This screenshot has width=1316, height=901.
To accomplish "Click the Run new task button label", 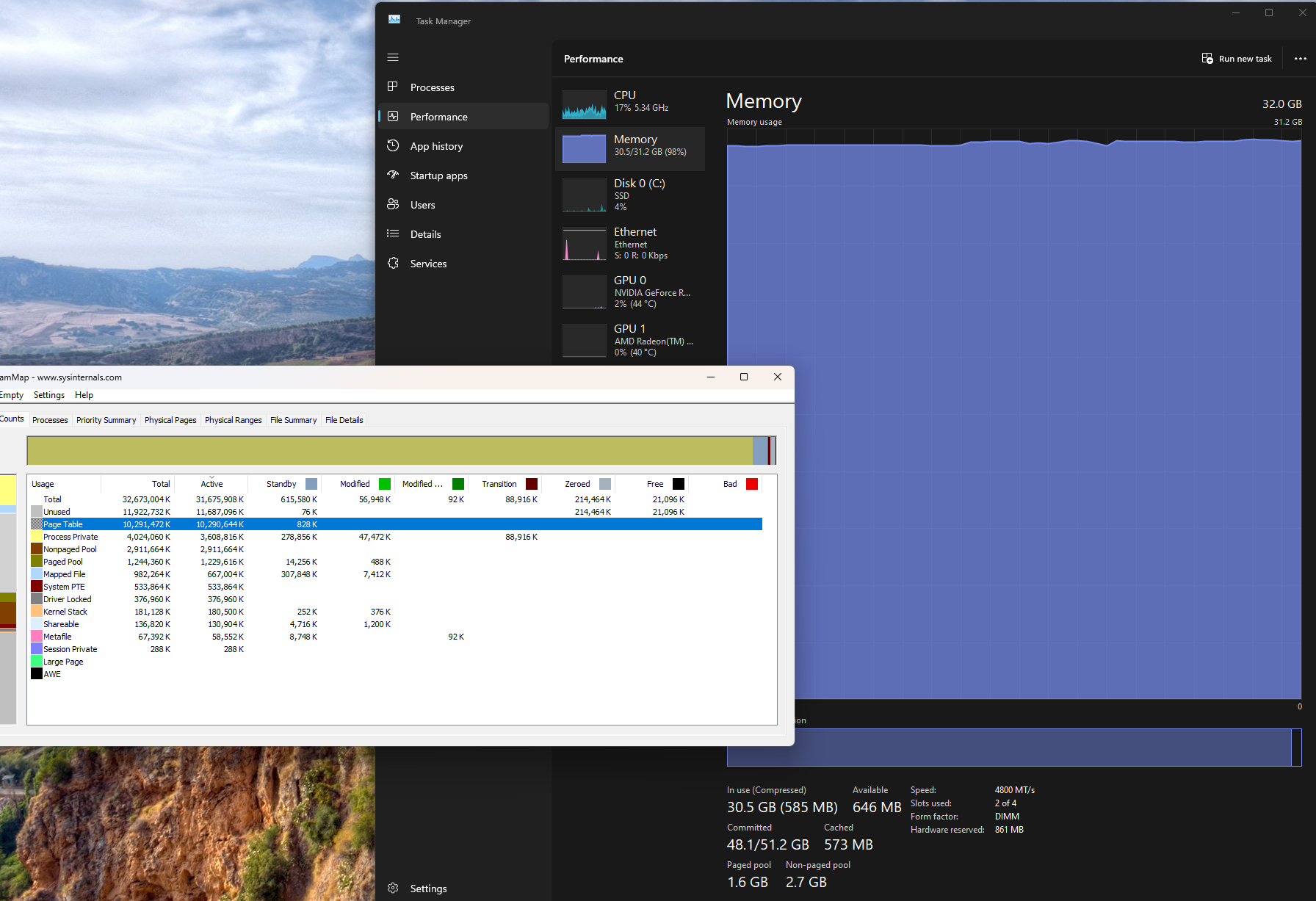I will [1245, 59].
